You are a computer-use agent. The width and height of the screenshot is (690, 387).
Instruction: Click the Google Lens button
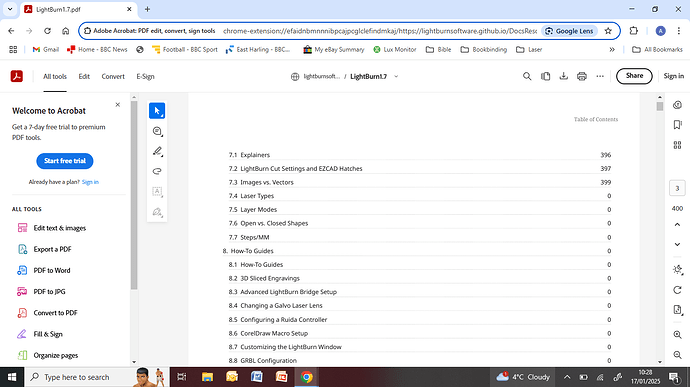click(x=570, y=31)
